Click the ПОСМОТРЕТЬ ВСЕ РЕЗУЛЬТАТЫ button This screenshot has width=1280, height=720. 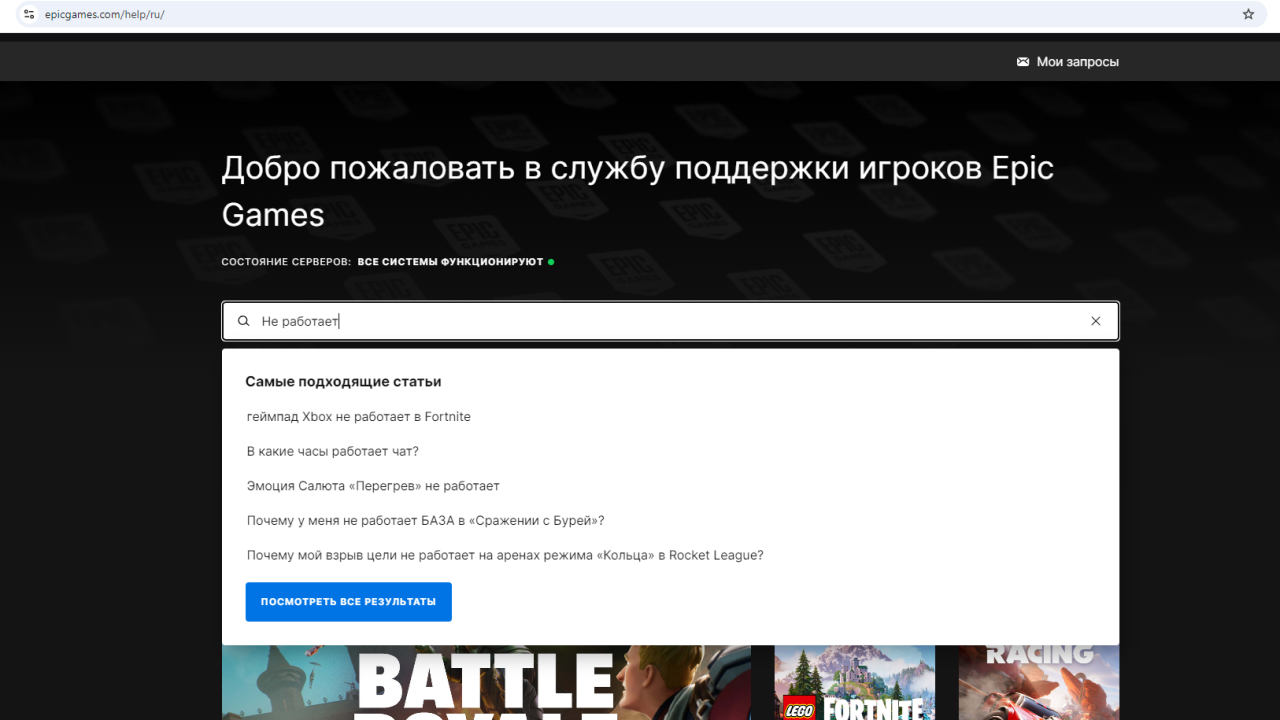coord(349,602)
